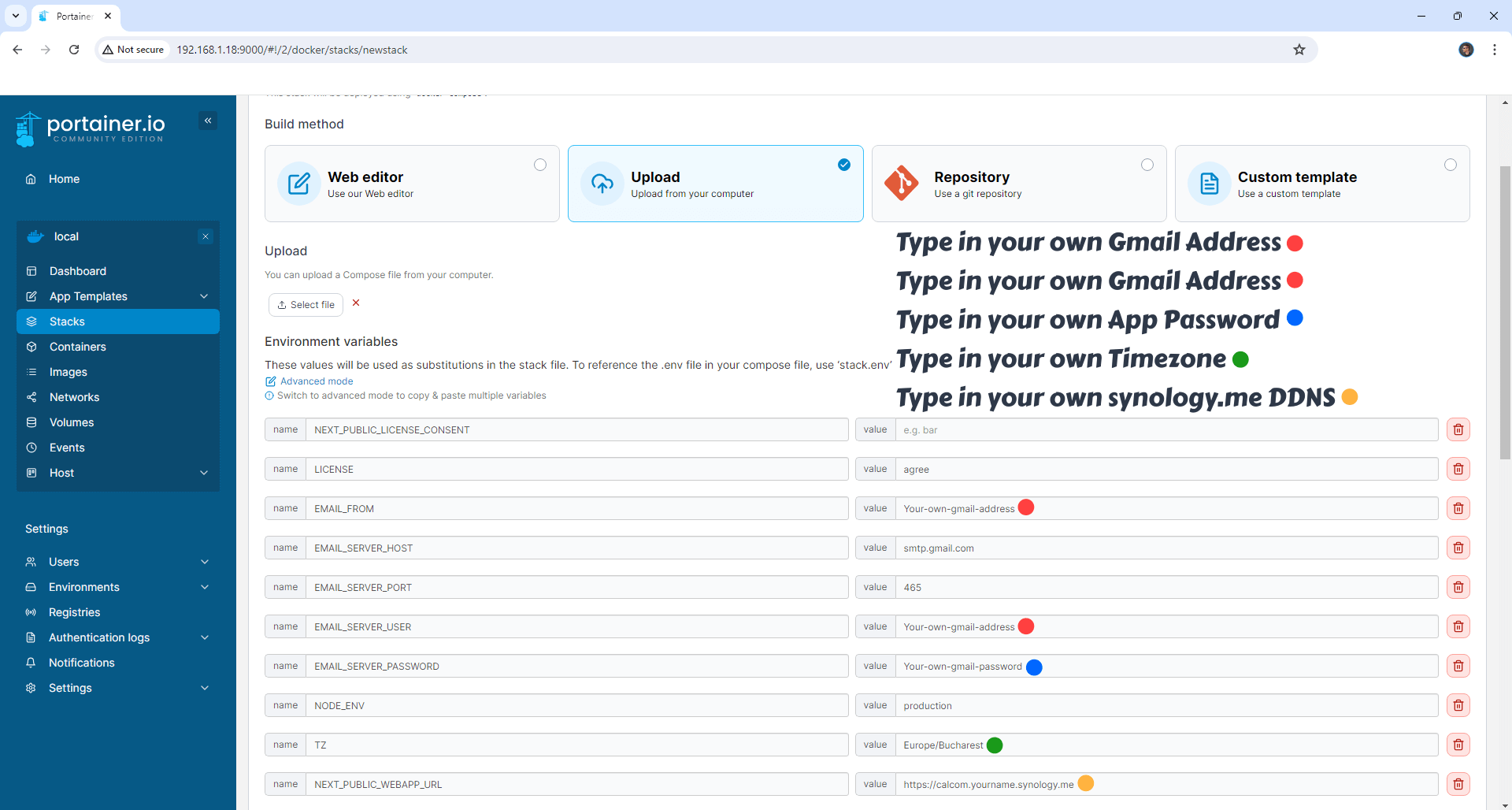1512x810 pixels.
Task: Delete the EMAIL_FROM variable row
Action: [x=1458, y=508]
